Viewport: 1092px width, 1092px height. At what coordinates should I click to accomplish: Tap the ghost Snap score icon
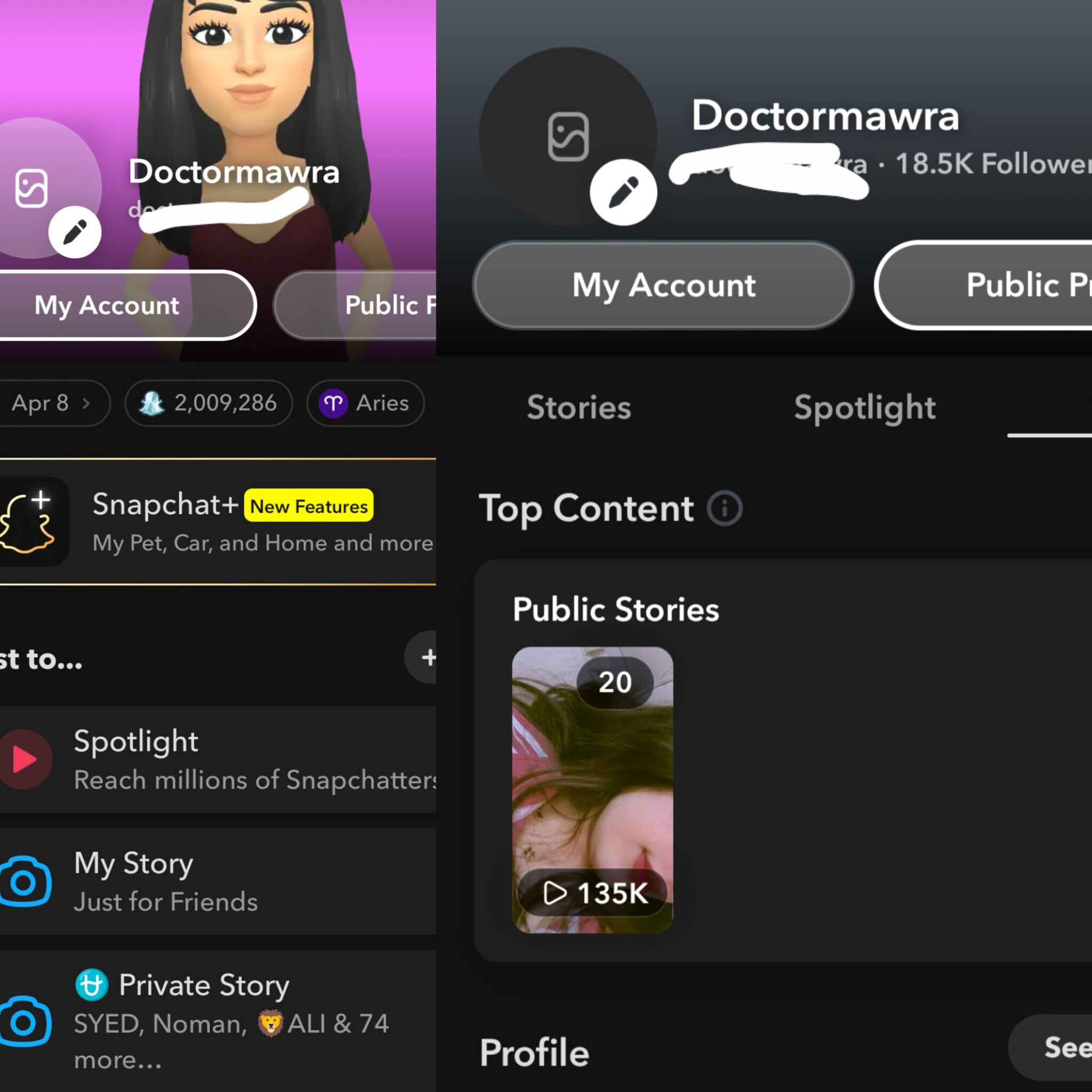[151, 403]
